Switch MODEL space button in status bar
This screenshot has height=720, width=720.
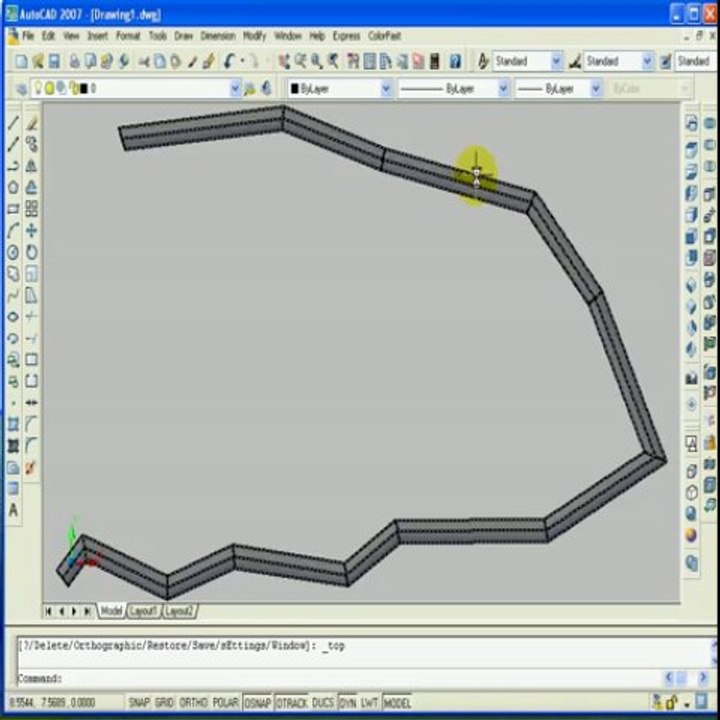[397, 703]
